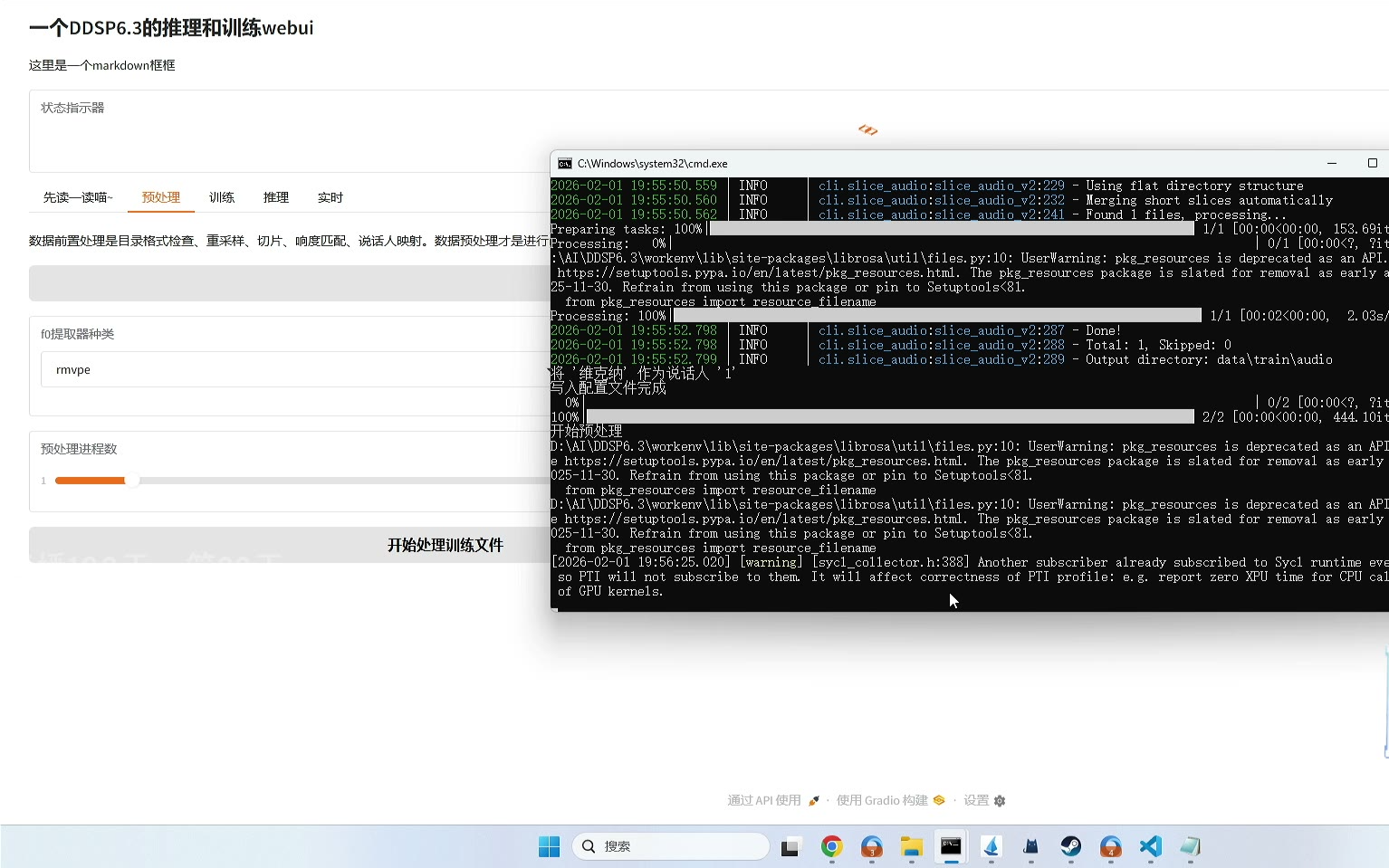Go to the 实时 tab
Viewport: 1389px width, 868px height.
330,197
